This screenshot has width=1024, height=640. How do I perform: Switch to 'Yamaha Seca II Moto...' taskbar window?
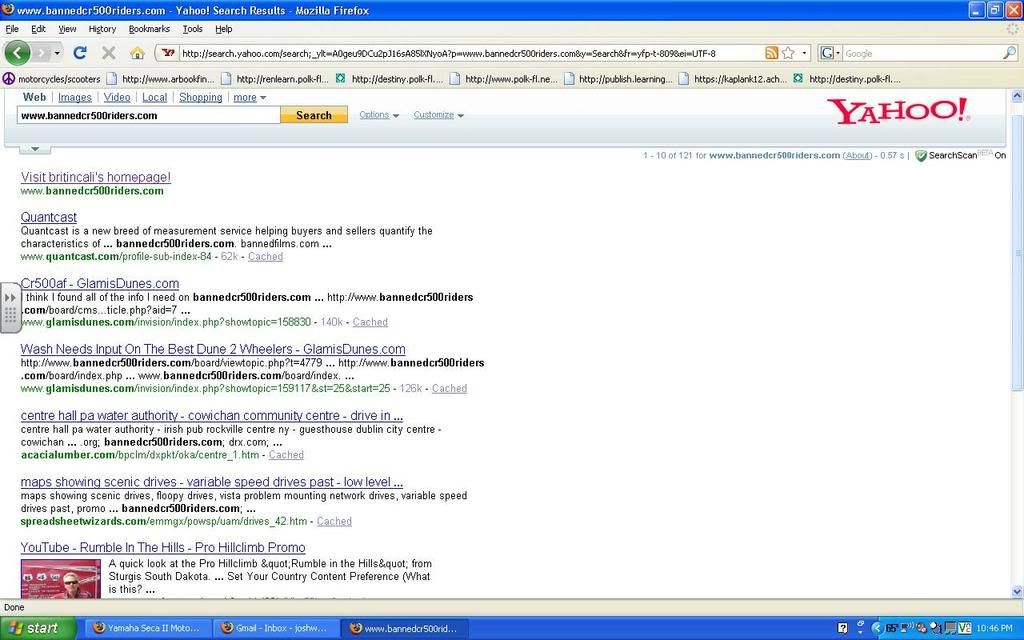[146, 628]
